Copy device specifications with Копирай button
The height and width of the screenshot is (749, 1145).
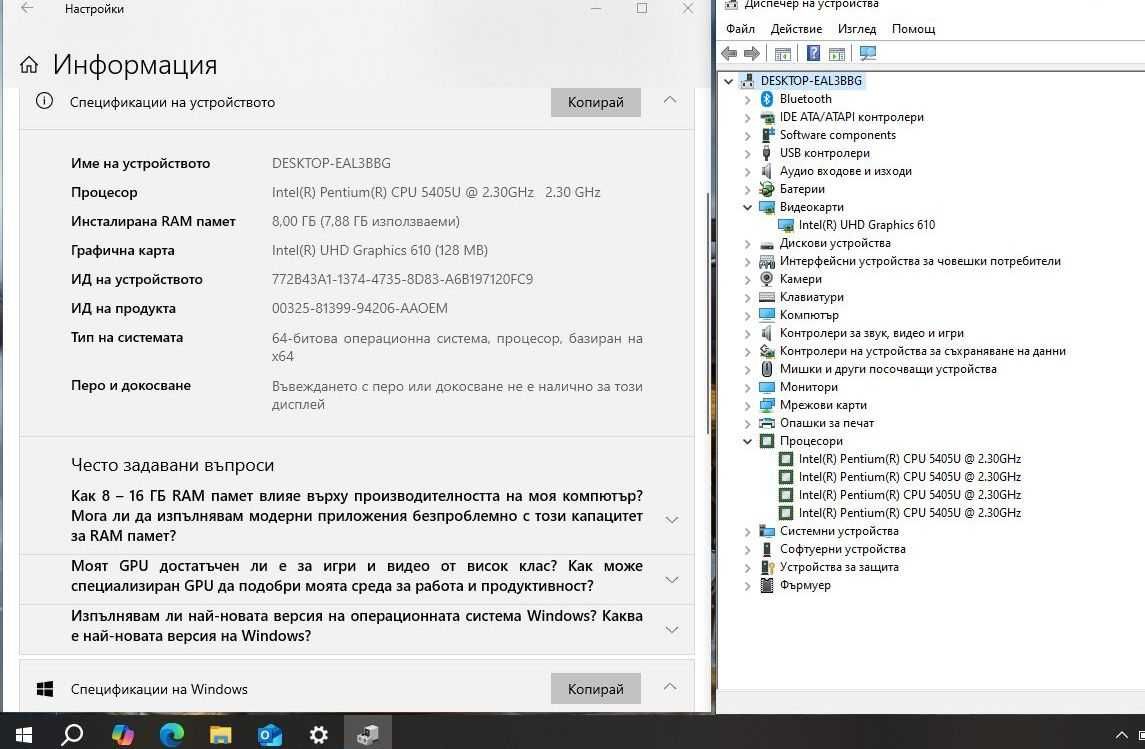pos(596,102)
